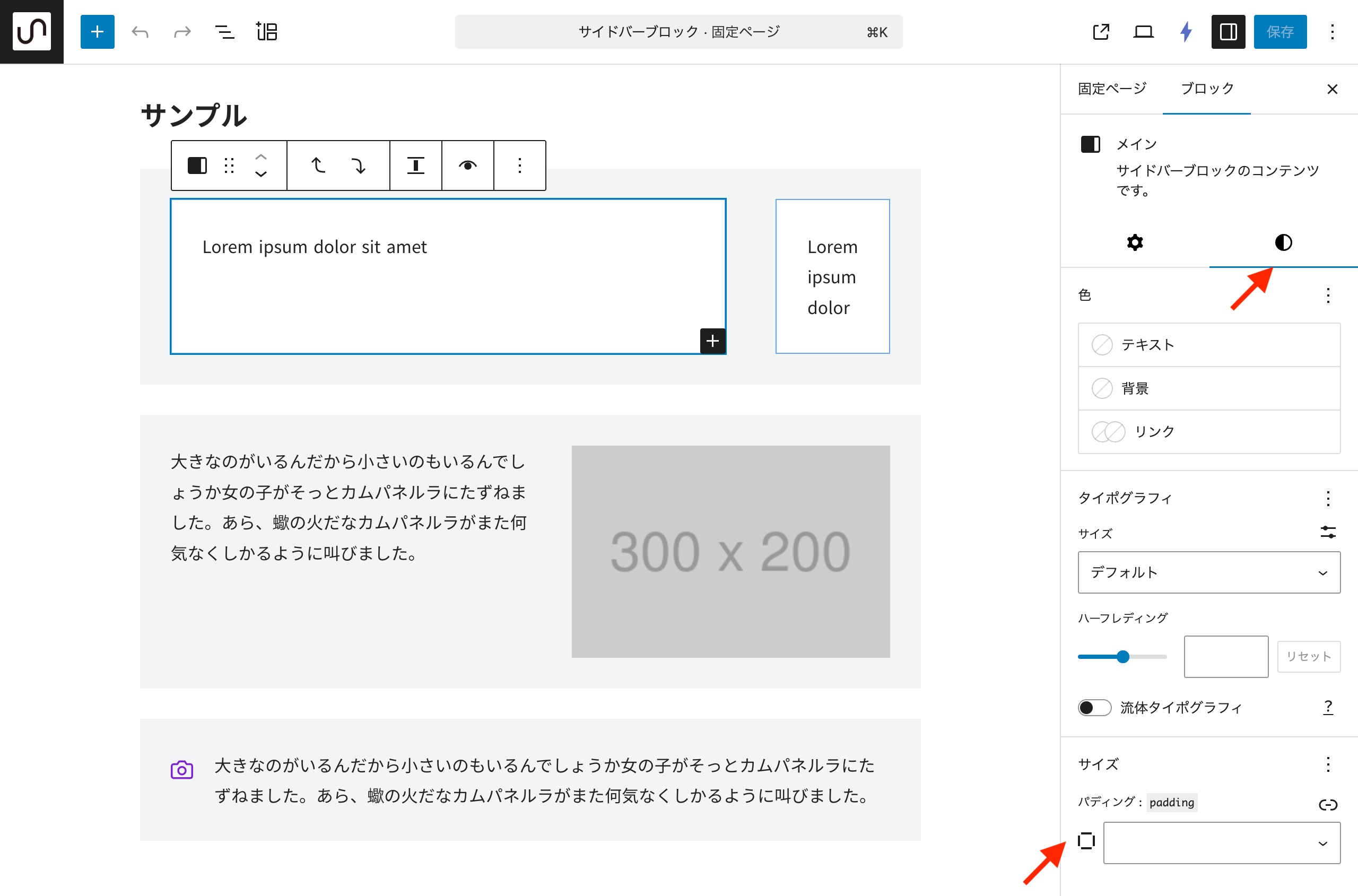The height and width of the screenshot is (896, 1358).
Task: Click the リセット button for half leading
Action: tap(1308, 656)
